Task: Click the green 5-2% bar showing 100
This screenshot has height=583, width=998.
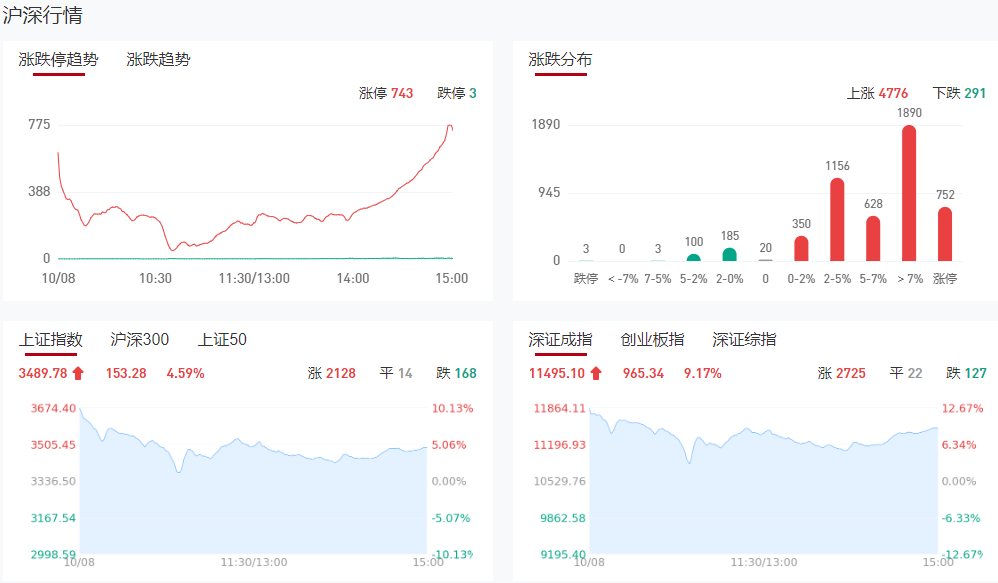Action: coord(694,257)
